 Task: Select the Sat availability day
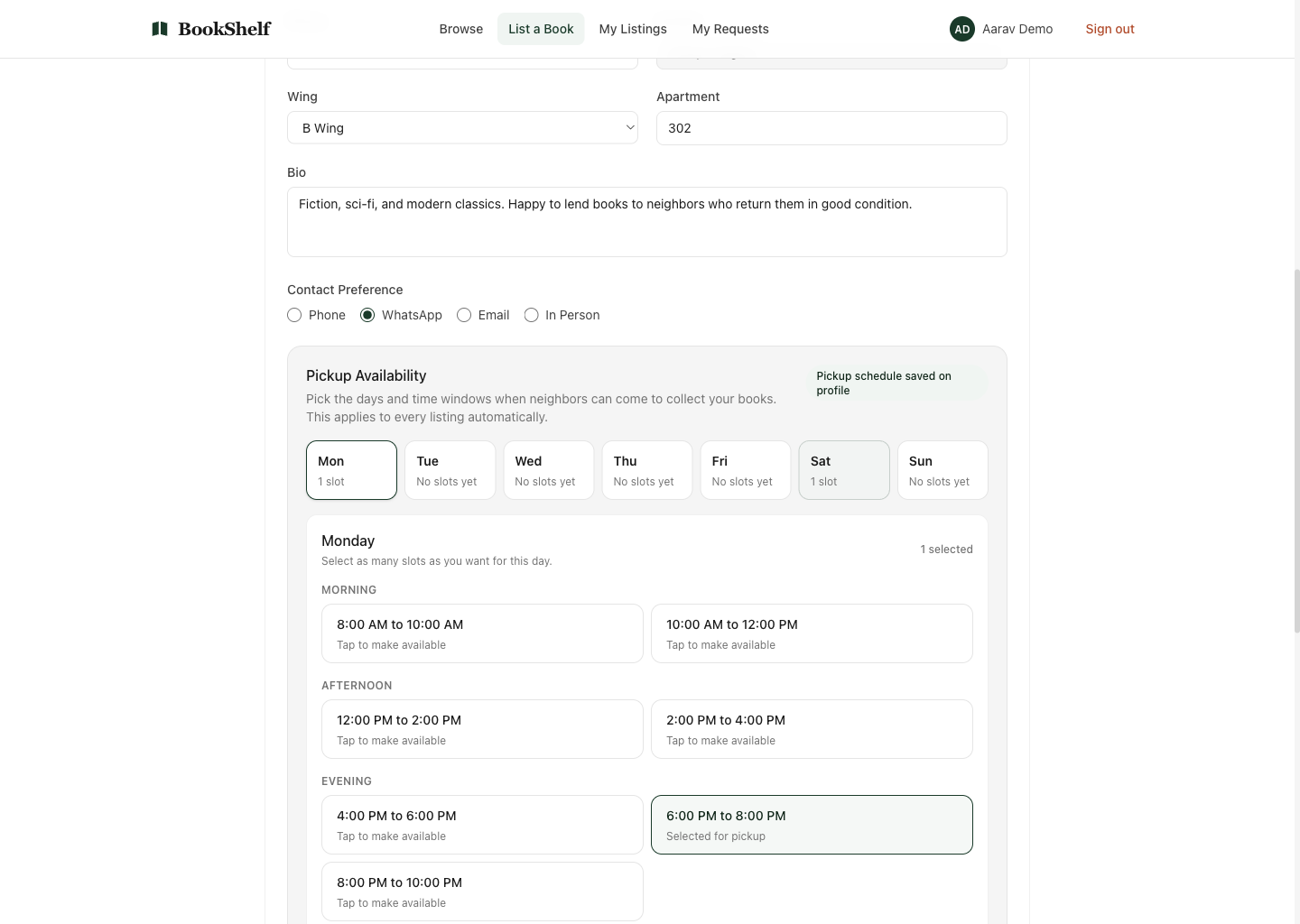tap(843, 470)
